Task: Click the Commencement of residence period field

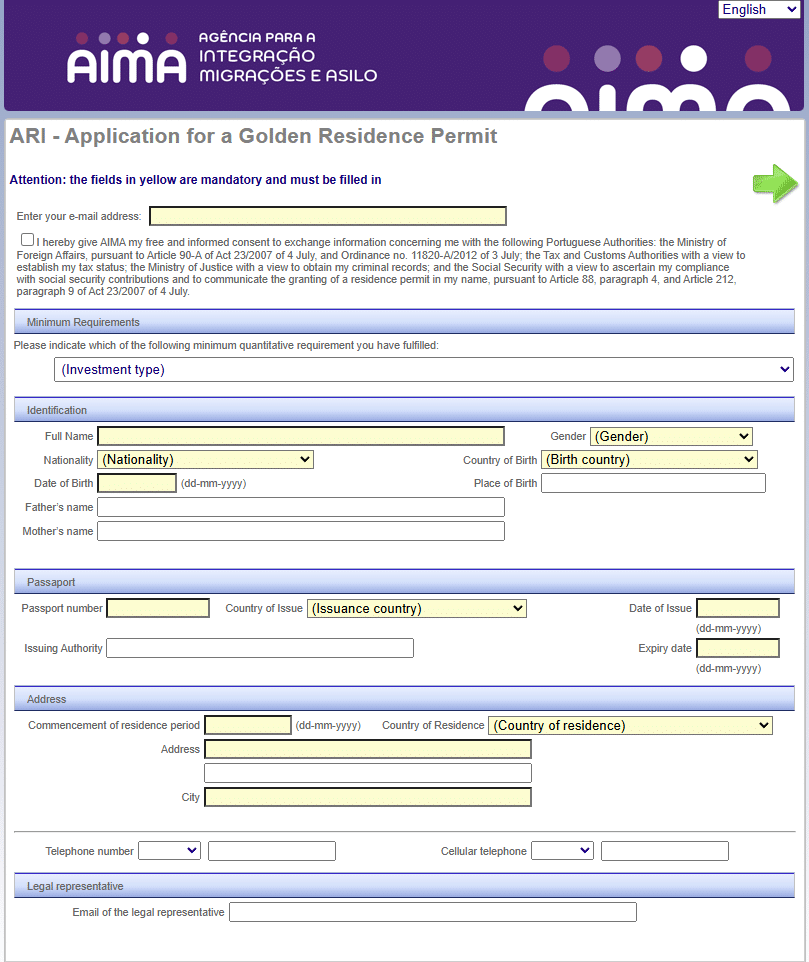Action: click(x=248, y=725)
